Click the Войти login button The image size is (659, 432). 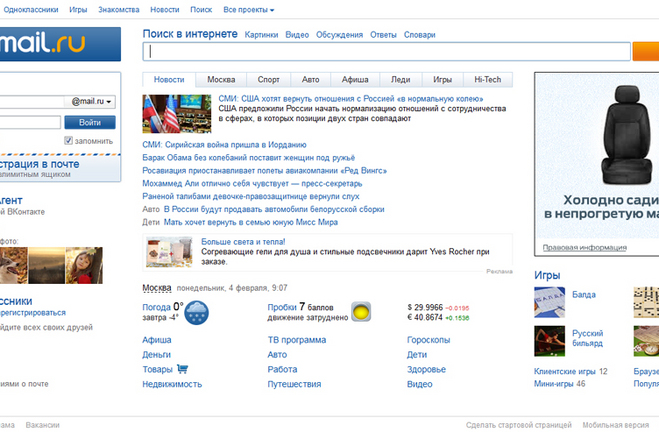pos(90,122)
